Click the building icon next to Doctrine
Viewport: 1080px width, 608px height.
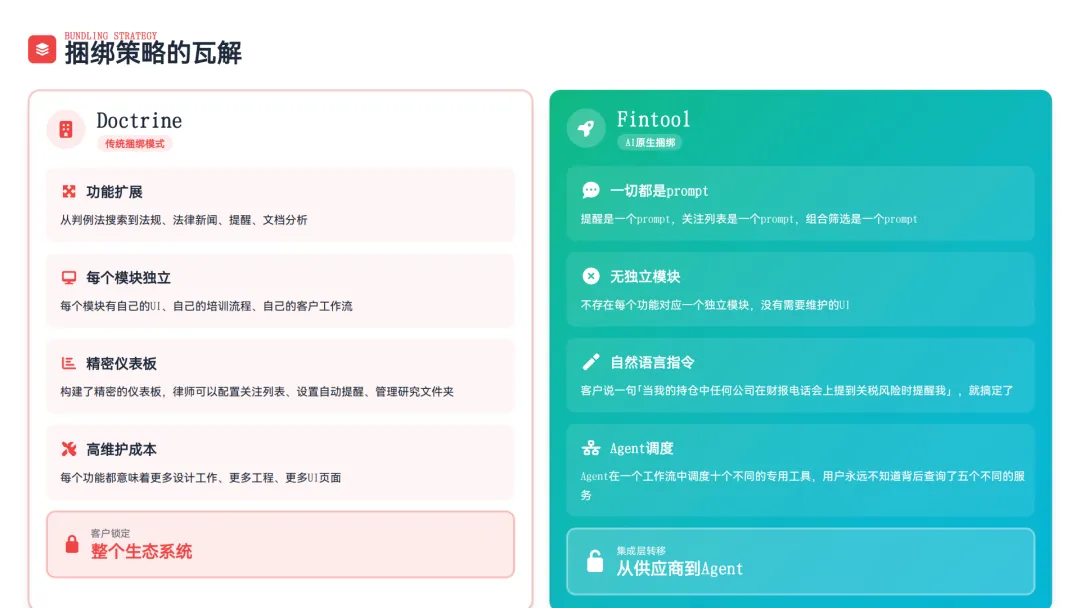click(x=66, y=129)
